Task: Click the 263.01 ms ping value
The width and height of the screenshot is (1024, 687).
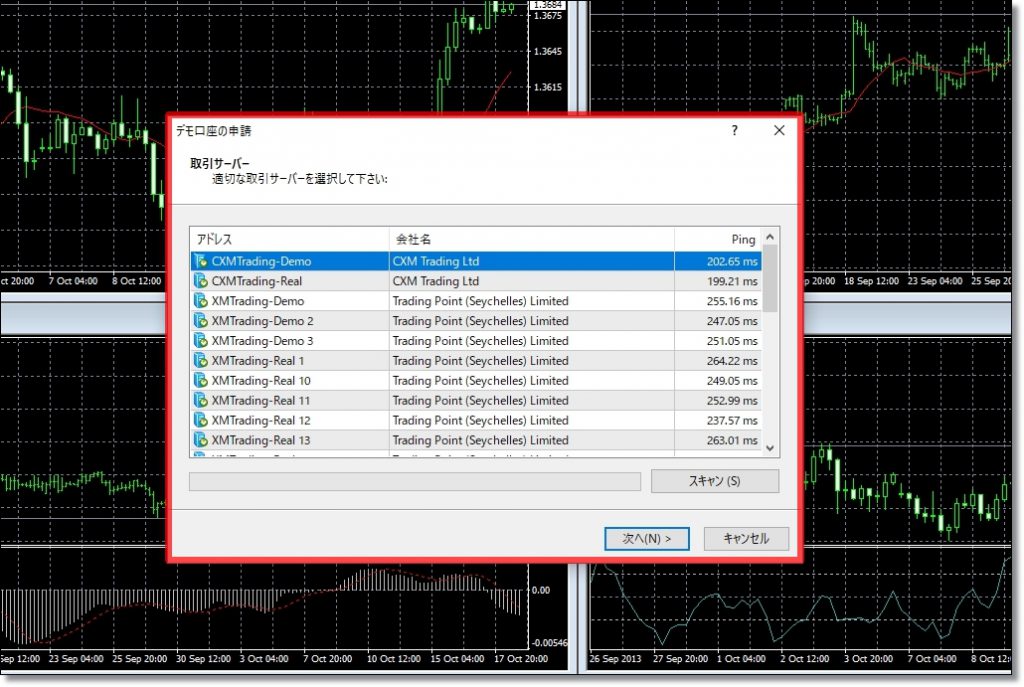Action: click(732, 440)
